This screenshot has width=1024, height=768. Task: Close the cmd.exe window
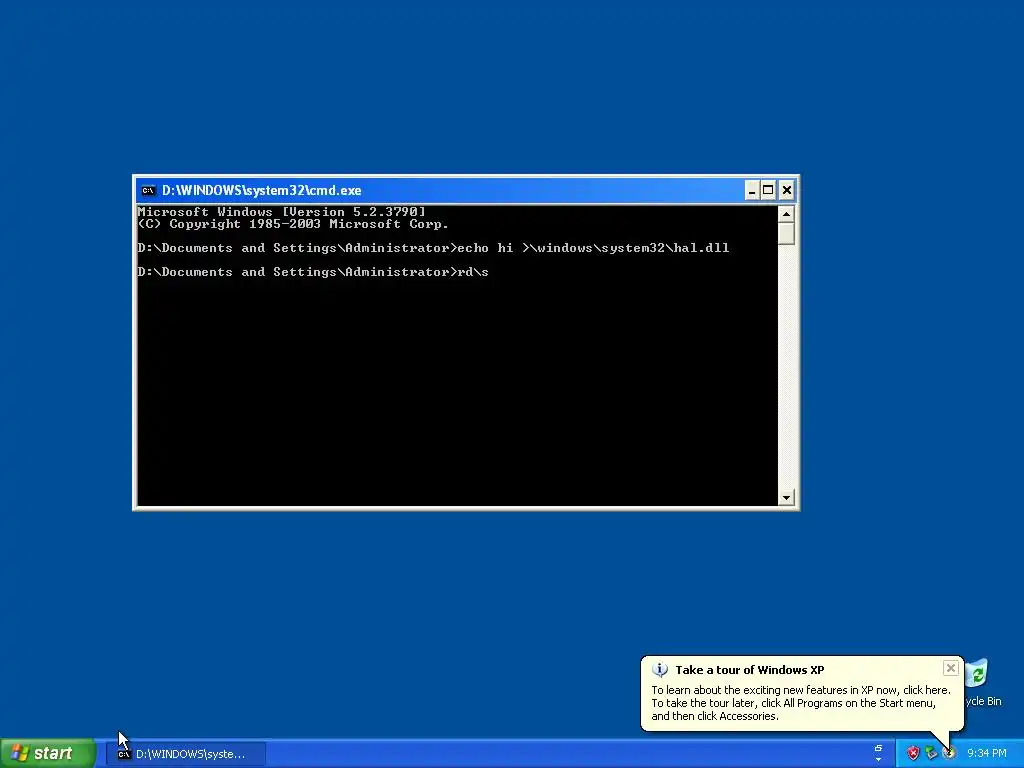click(787, 191)
